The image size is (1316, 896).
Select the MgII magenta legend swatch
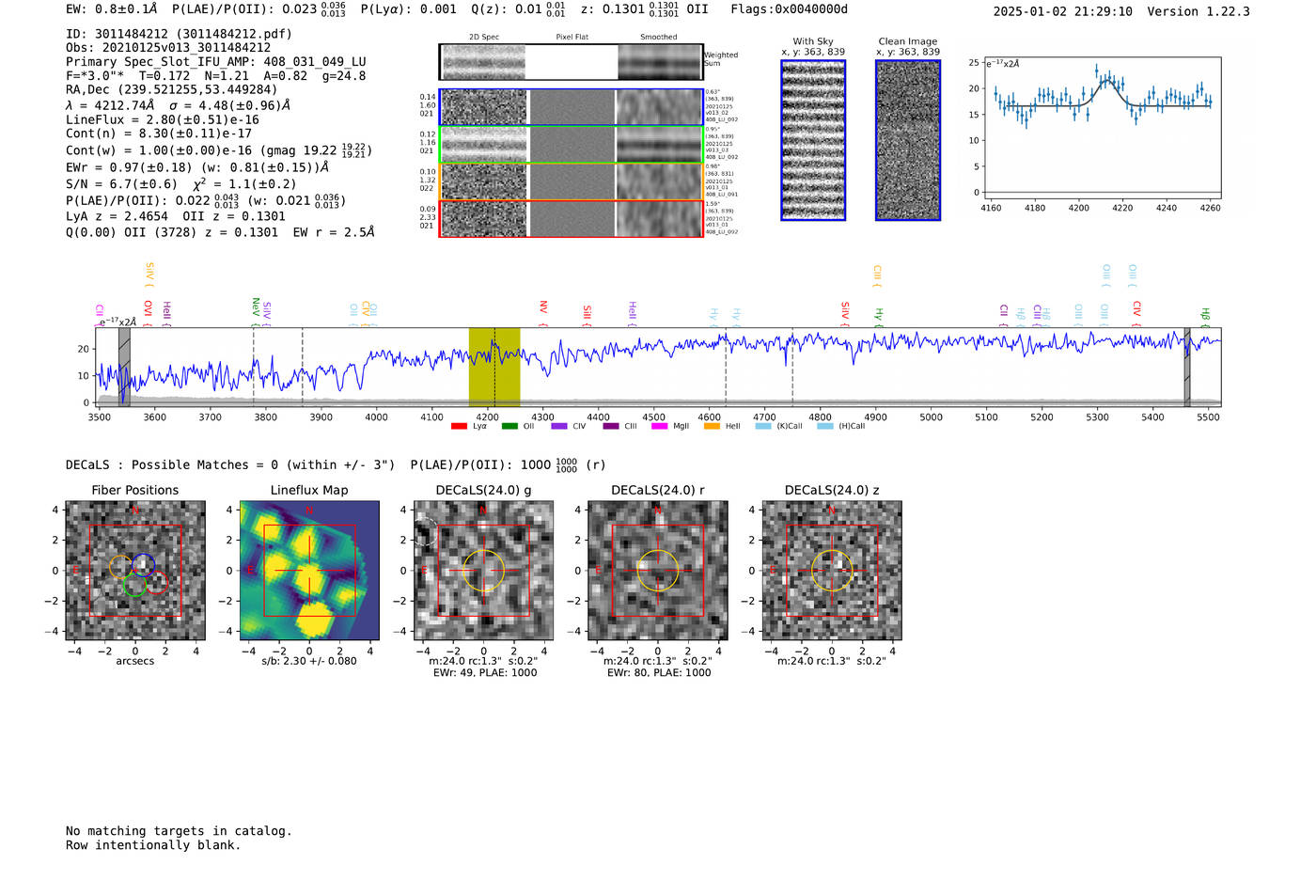click(x=659, y=426)
